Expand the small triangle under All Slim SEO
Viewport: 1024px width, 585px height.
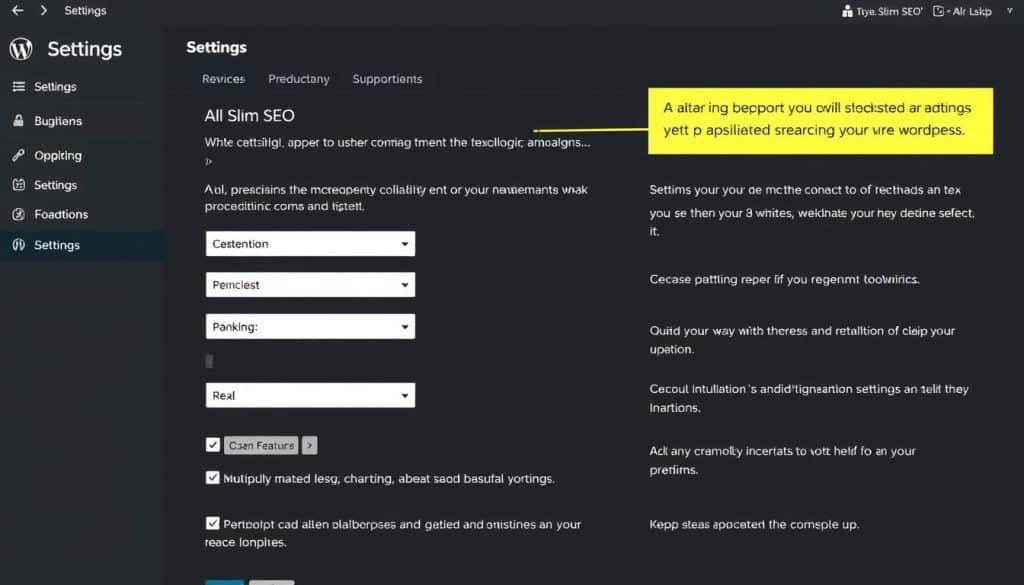pyautogui.click(x=208, y=161)
